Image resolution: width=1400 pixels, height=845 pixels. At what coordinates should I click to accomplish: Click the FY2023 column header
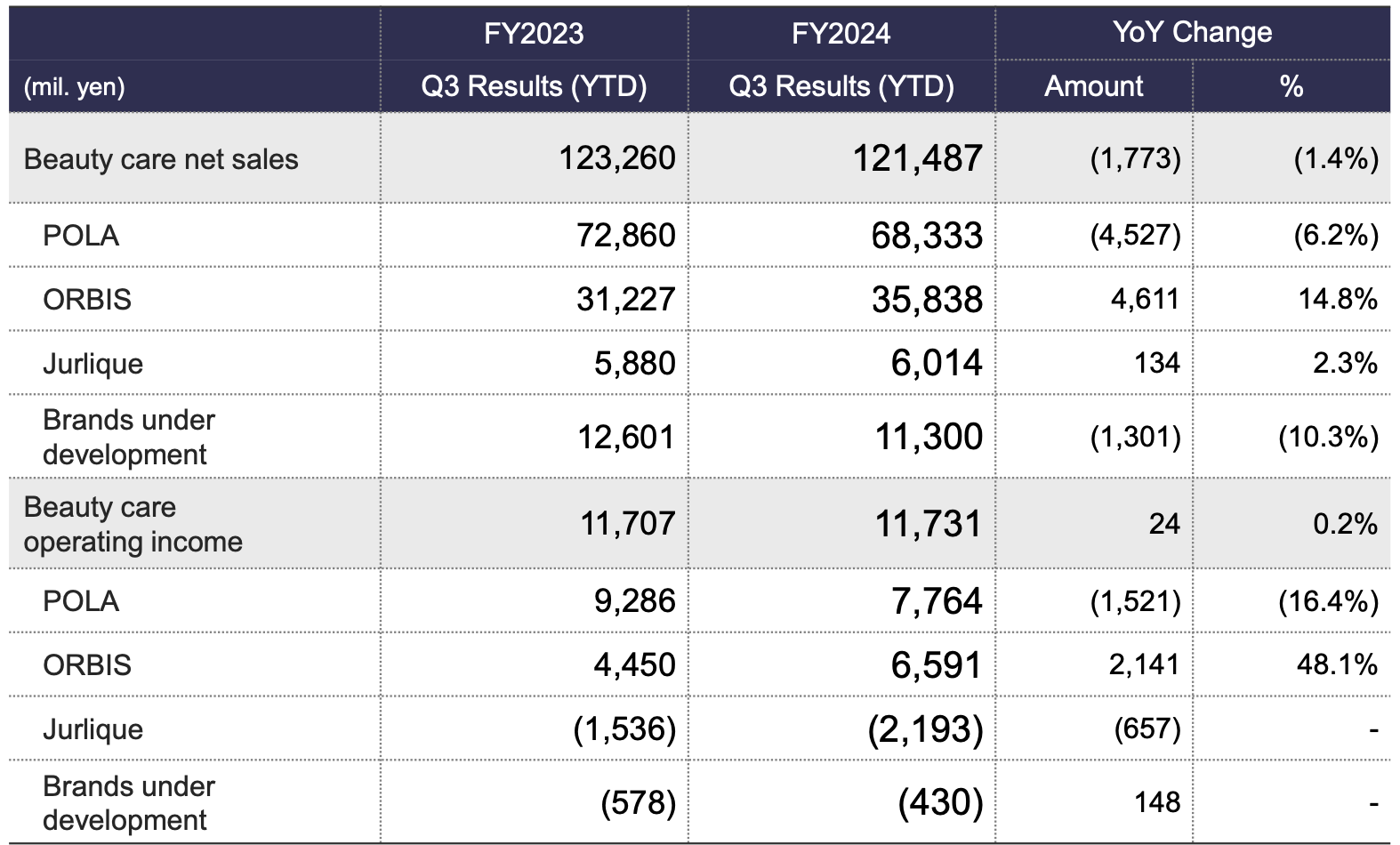[x=534, y=34]
